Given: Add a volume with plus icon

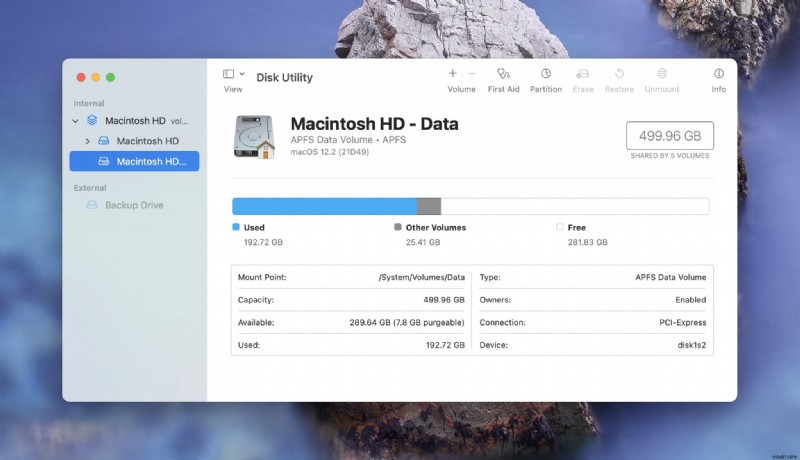Looking at the screenshot, I should [x=452, y=74].
